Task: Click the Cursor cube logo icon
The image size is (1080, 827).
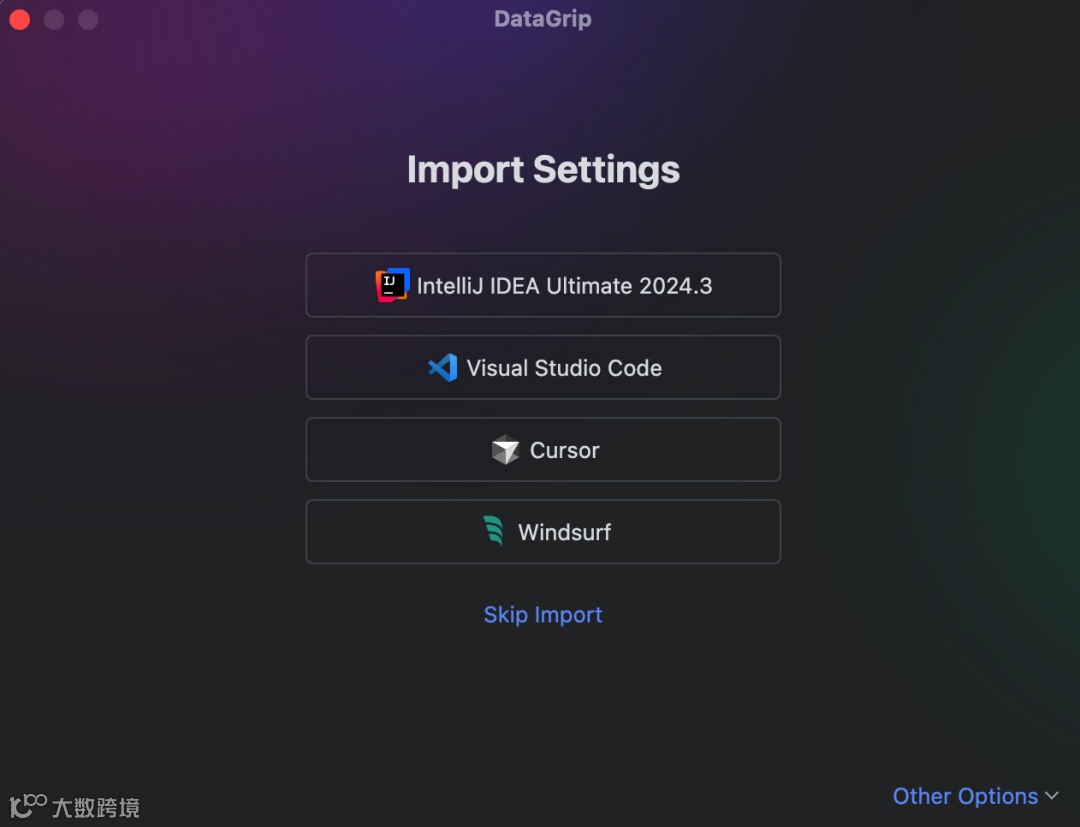Action: (505, 450)
